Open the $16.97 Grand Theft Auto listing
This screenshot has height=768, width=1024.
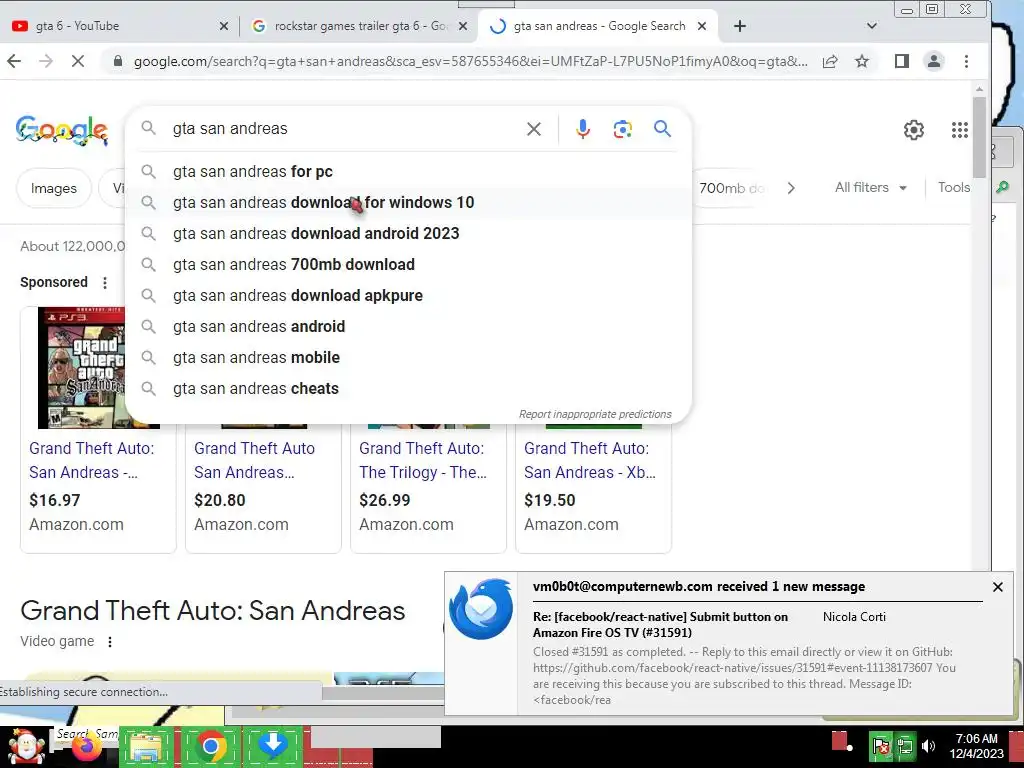[x=91, y=460]
